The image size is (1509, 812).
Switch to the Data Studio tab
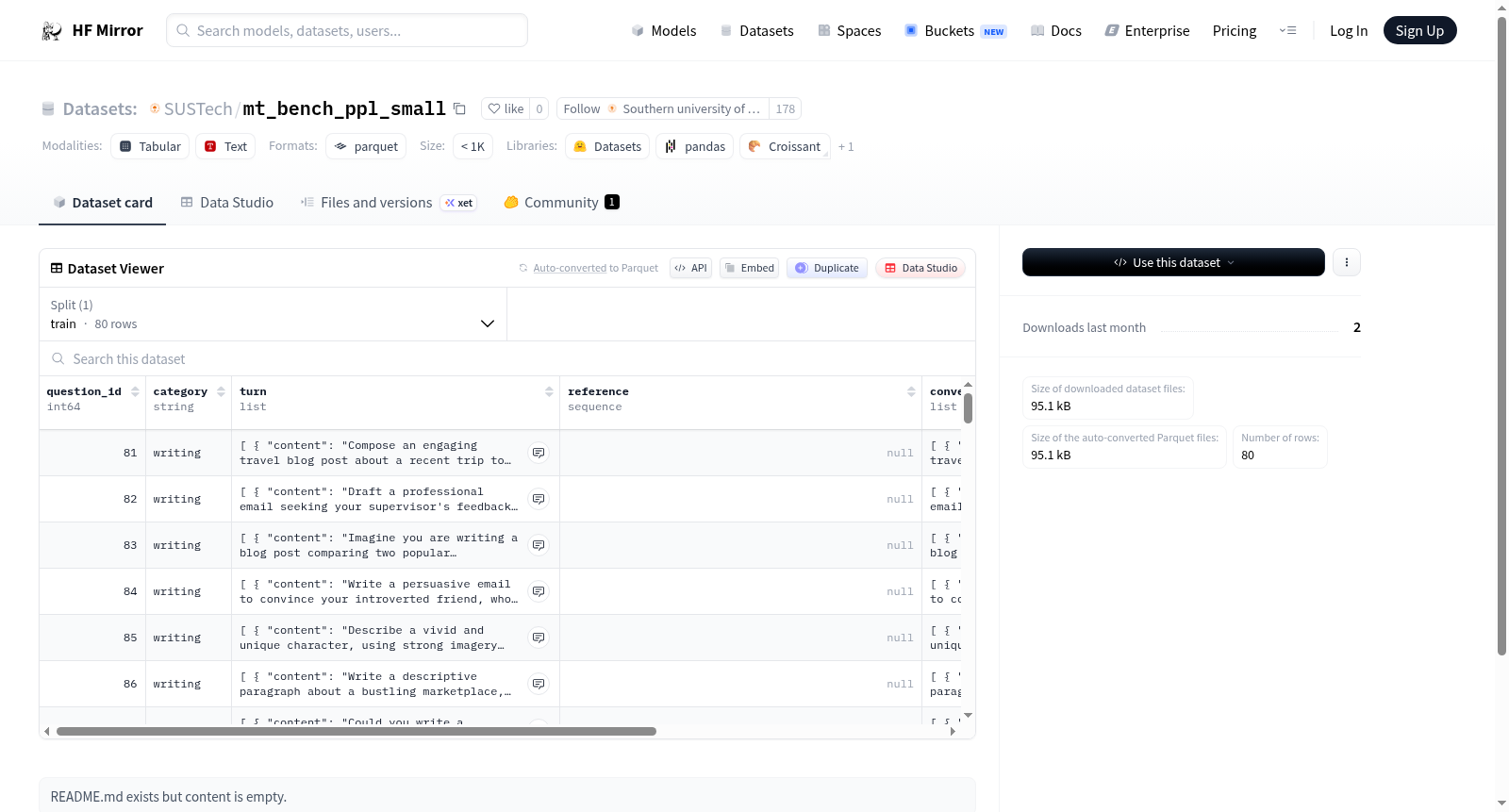(x=227, y=203)
